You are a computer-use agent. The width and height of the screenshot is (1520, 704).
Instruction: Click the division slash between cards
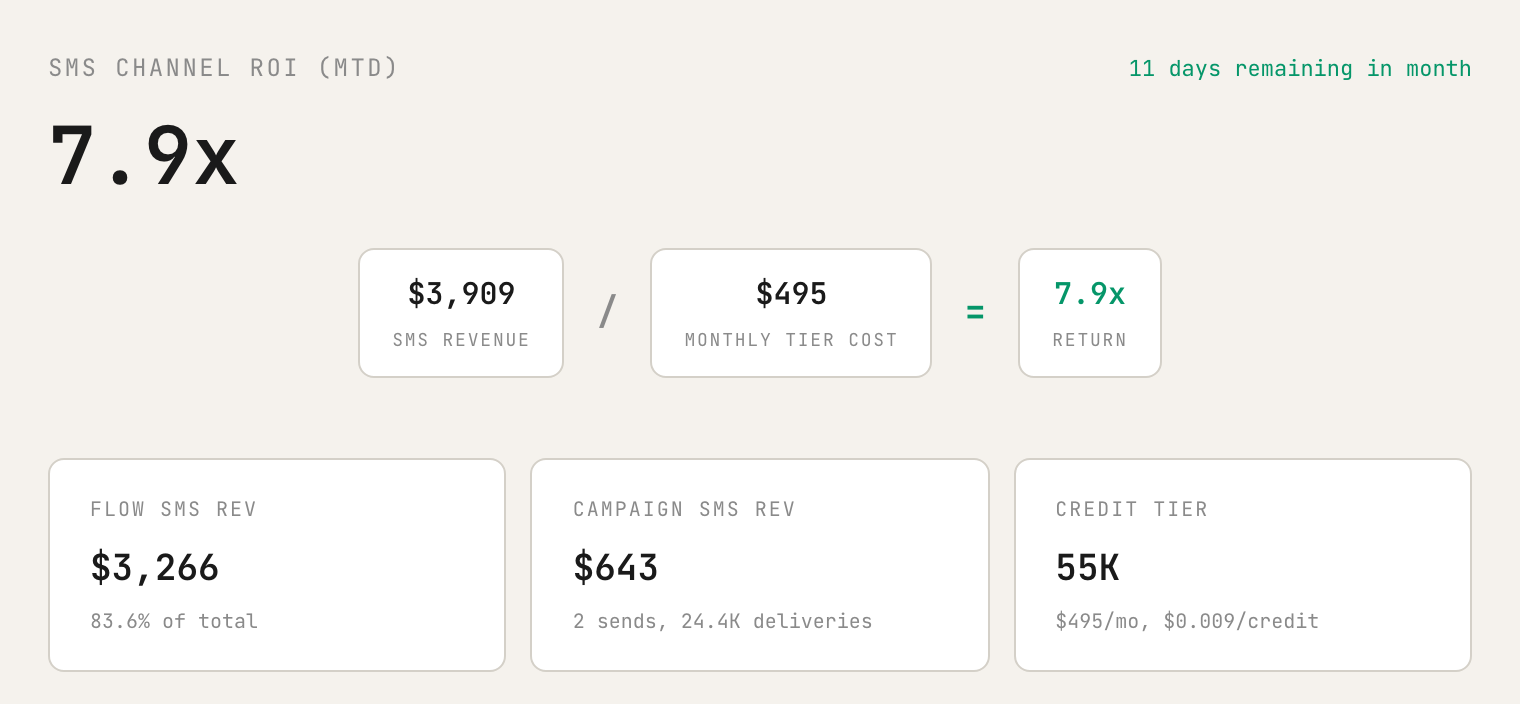[607, 311]
